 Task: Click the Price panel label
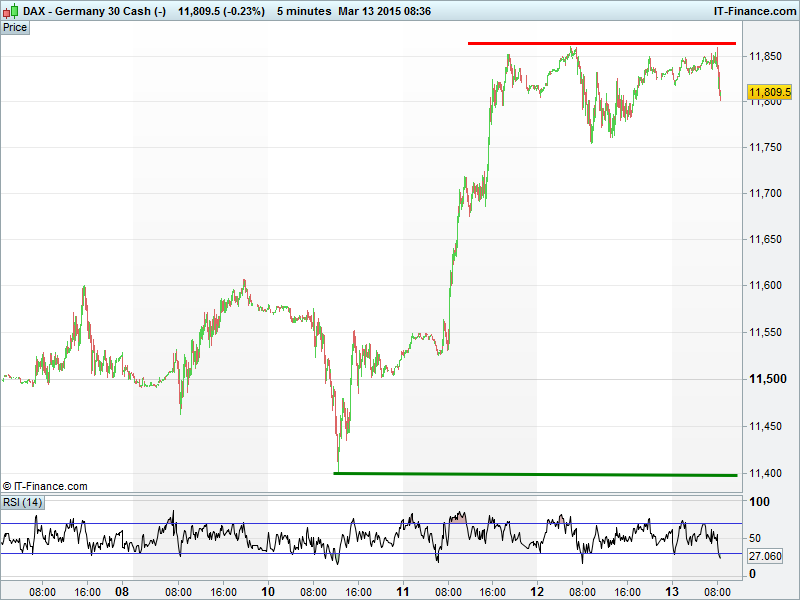click(15, 27)
